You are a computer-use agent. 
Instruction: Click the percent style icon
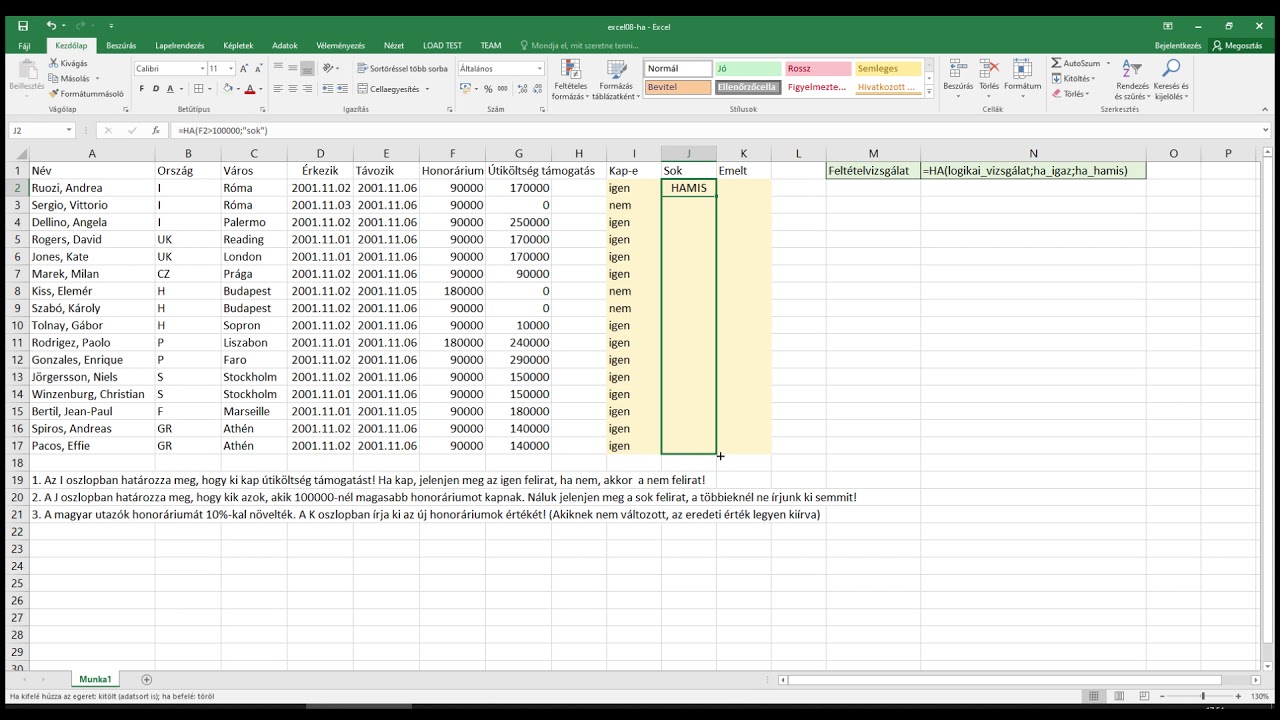coord(488,89)
